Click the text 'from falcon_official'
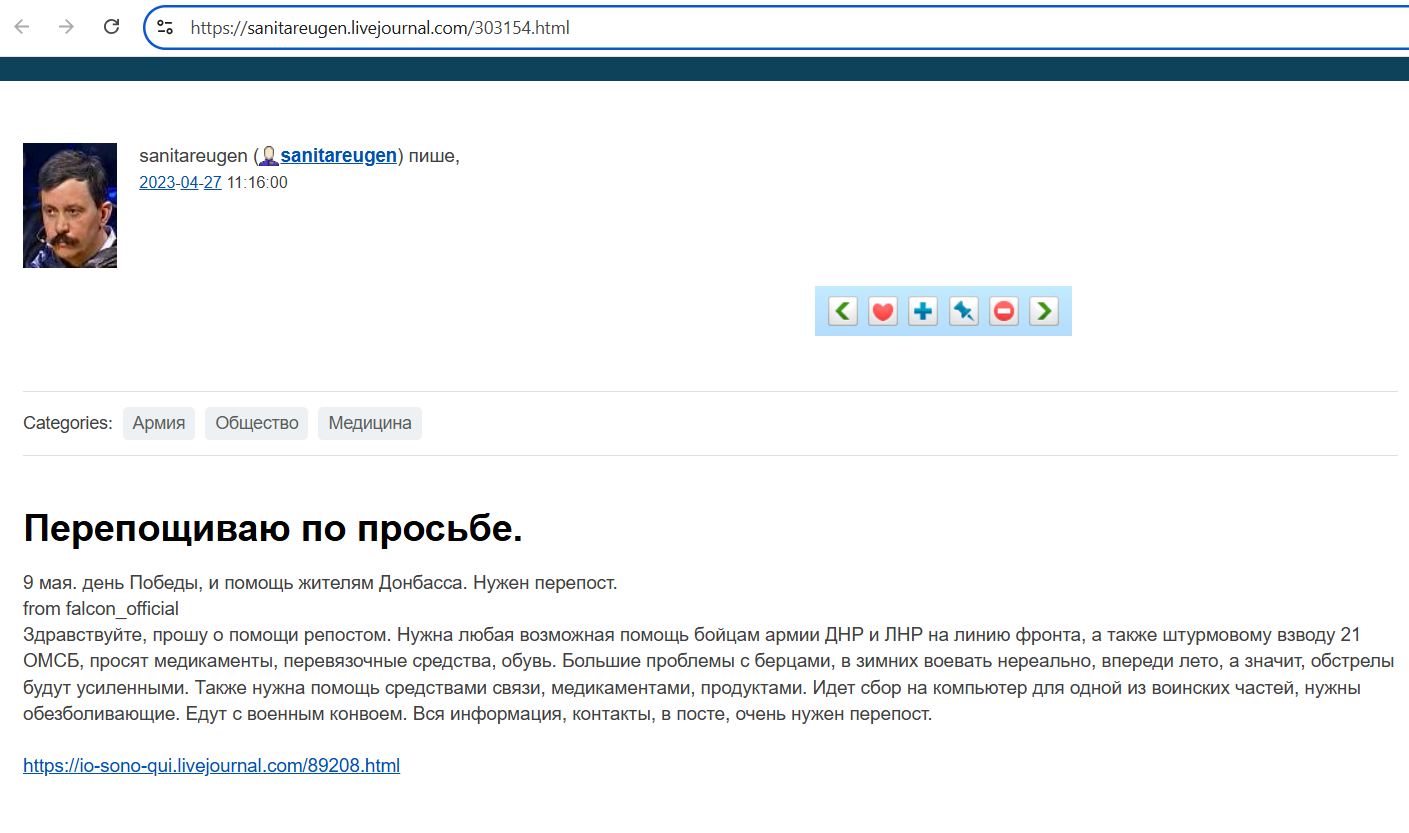This screenshot has height=833, width=1409. click(x=101, y=608)
